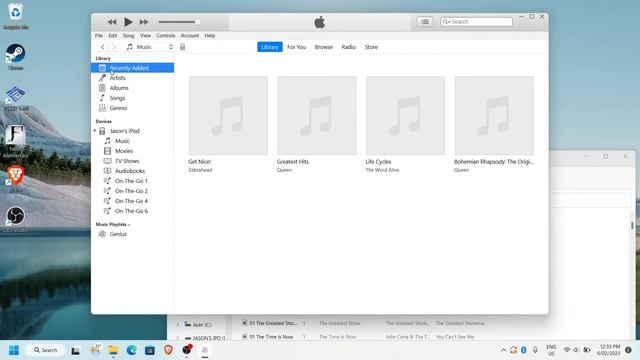Collapse the Jason's iPod device tree

click(x=95, y=131)
